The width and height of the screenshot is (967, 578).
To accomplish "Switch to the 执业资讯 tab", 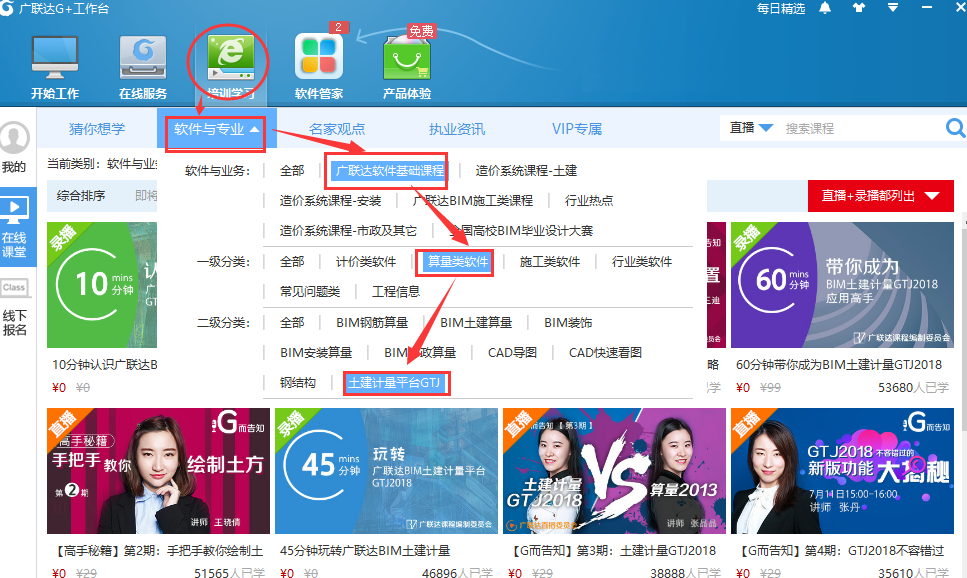I will [457, 129].
